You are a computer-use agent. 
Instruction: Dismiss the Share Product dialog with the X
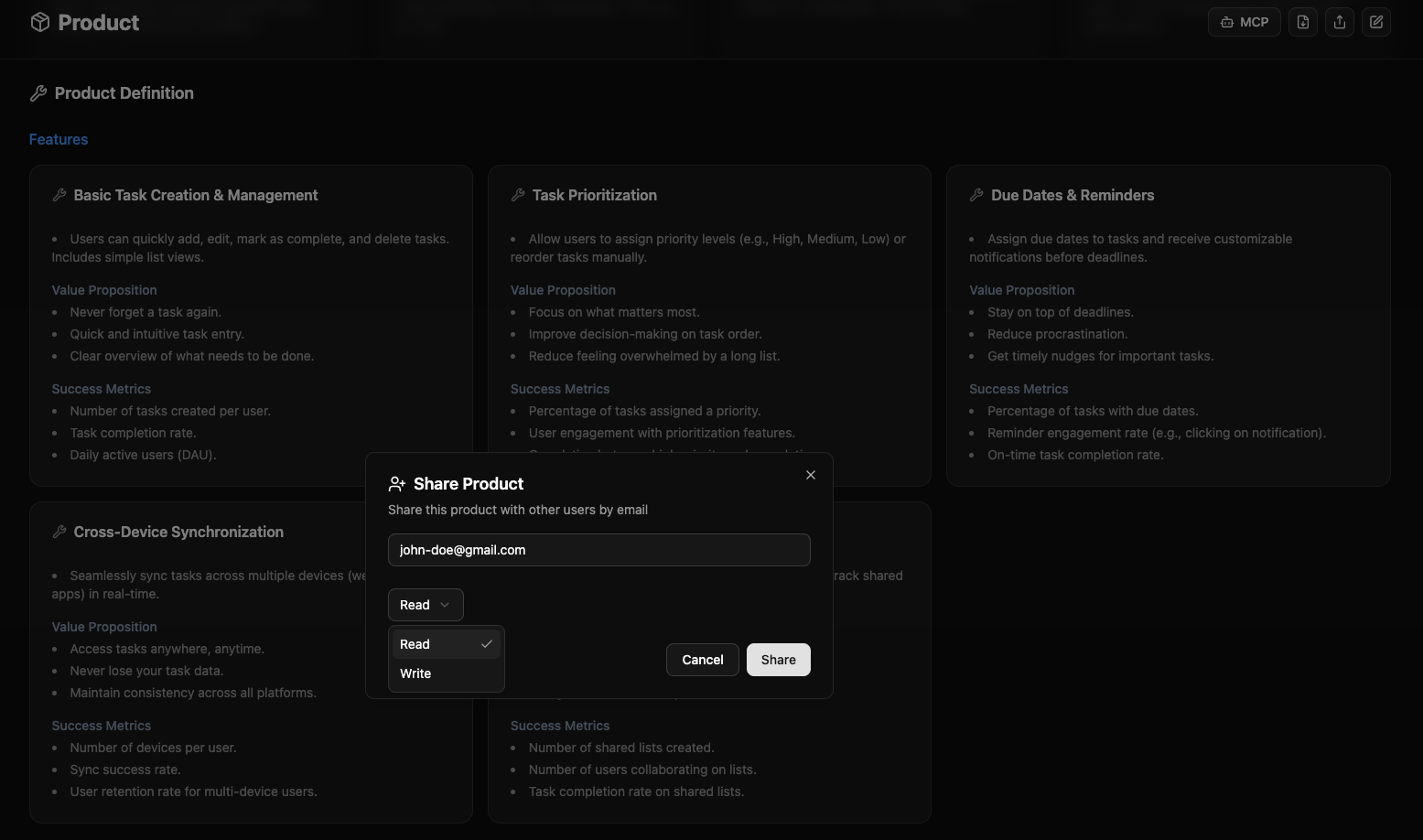pos(811,474)
